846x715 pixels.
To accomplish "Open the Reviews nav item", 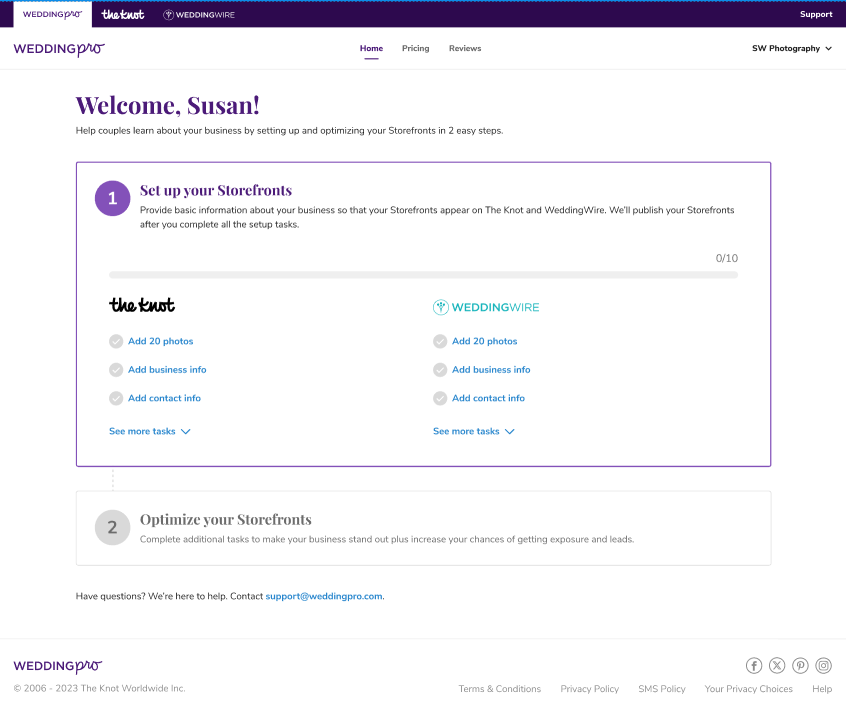I will pyautogui.click(x=465, y=49).
